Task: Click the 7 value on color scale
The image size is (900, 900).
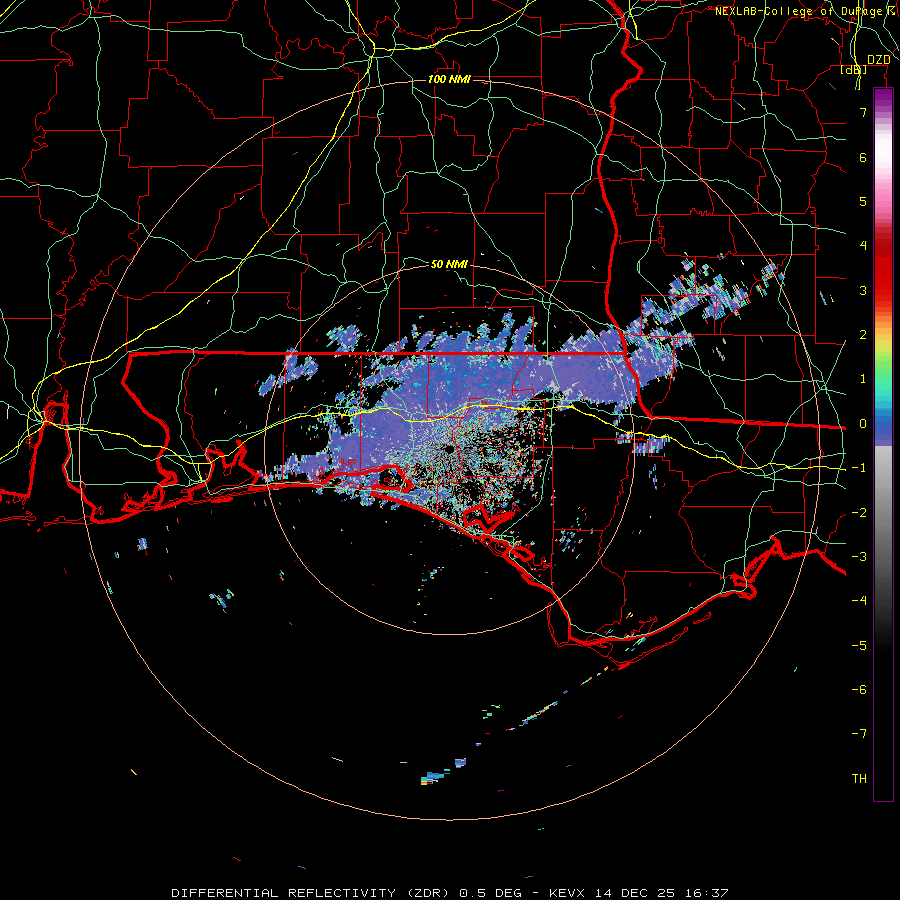Action: pos(863,112)
